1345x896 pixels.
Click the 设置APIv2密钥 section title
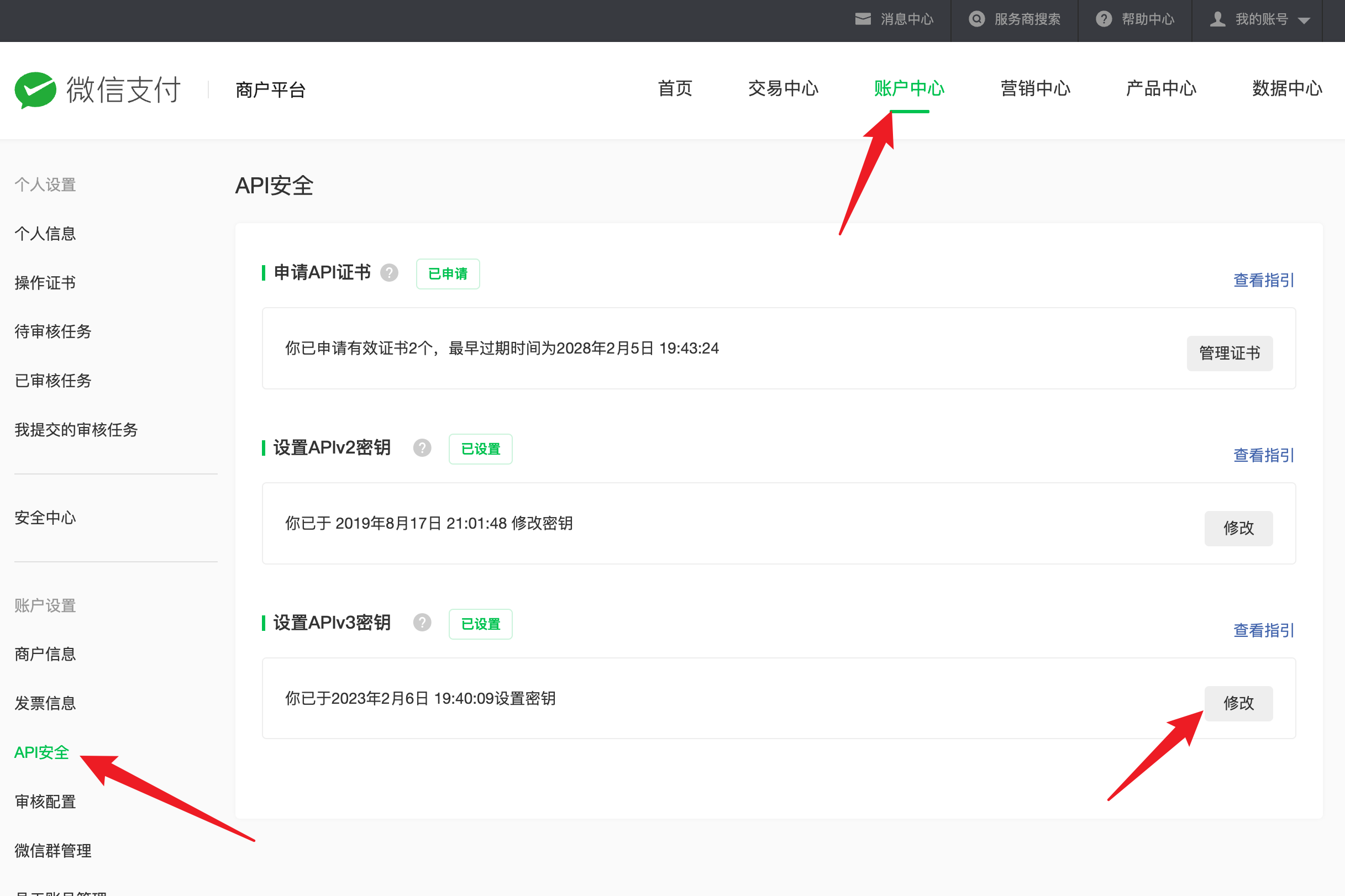(x=332, y=447)
